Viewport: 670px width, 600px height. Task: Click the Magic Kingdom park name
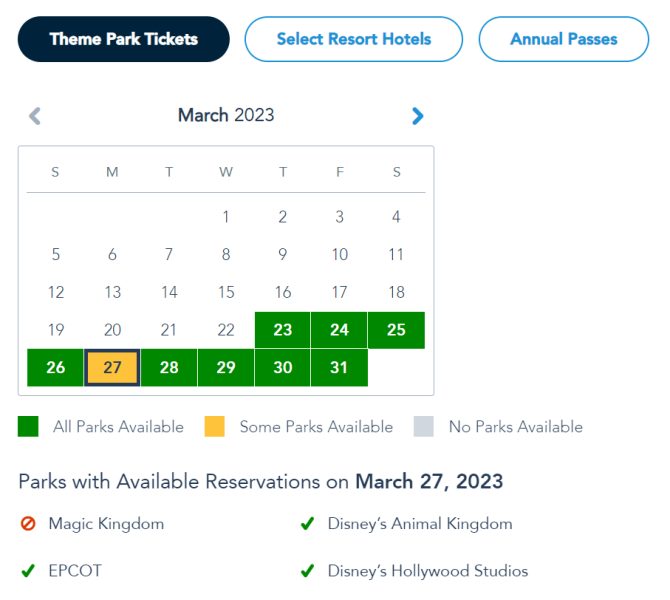click(x=106, y=524)
